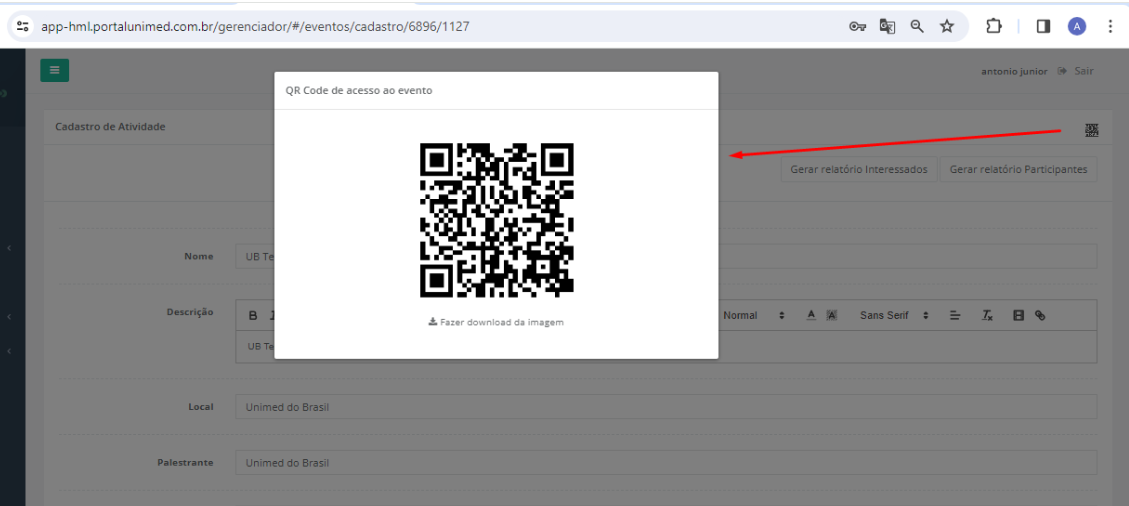Click into the Descrição text area

pyautogui.click(x=666, y=347)
